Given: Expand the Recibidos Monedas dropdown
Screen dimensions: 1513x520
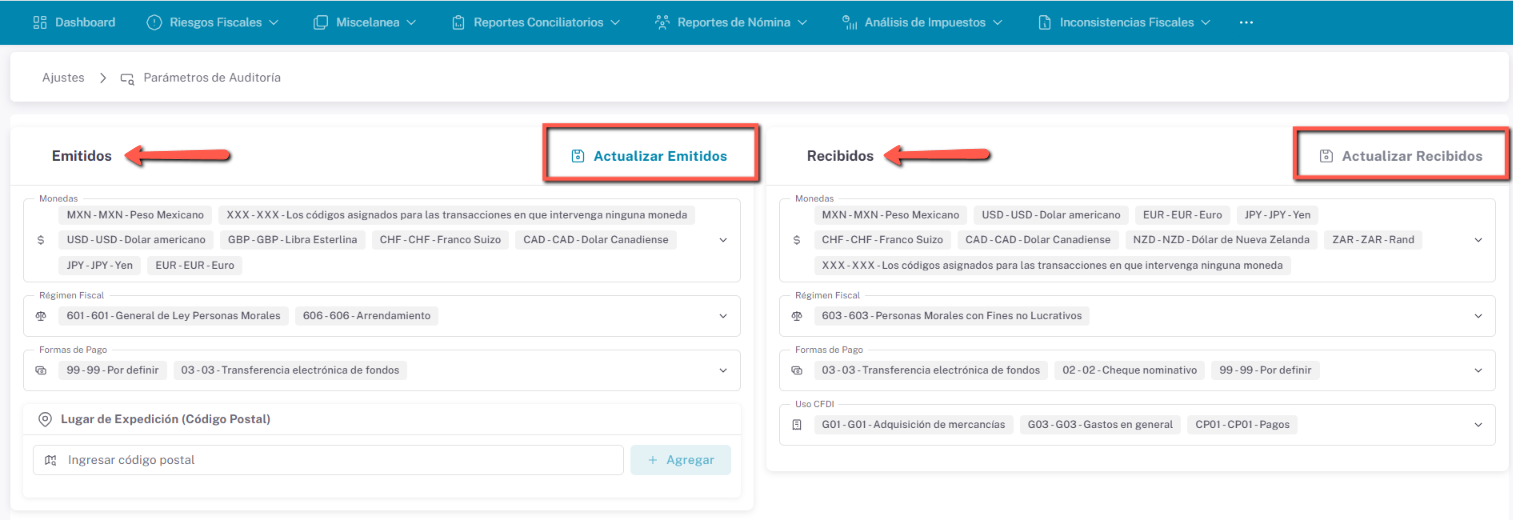Looking at the screenshot, I should [x=1478, y=240].
